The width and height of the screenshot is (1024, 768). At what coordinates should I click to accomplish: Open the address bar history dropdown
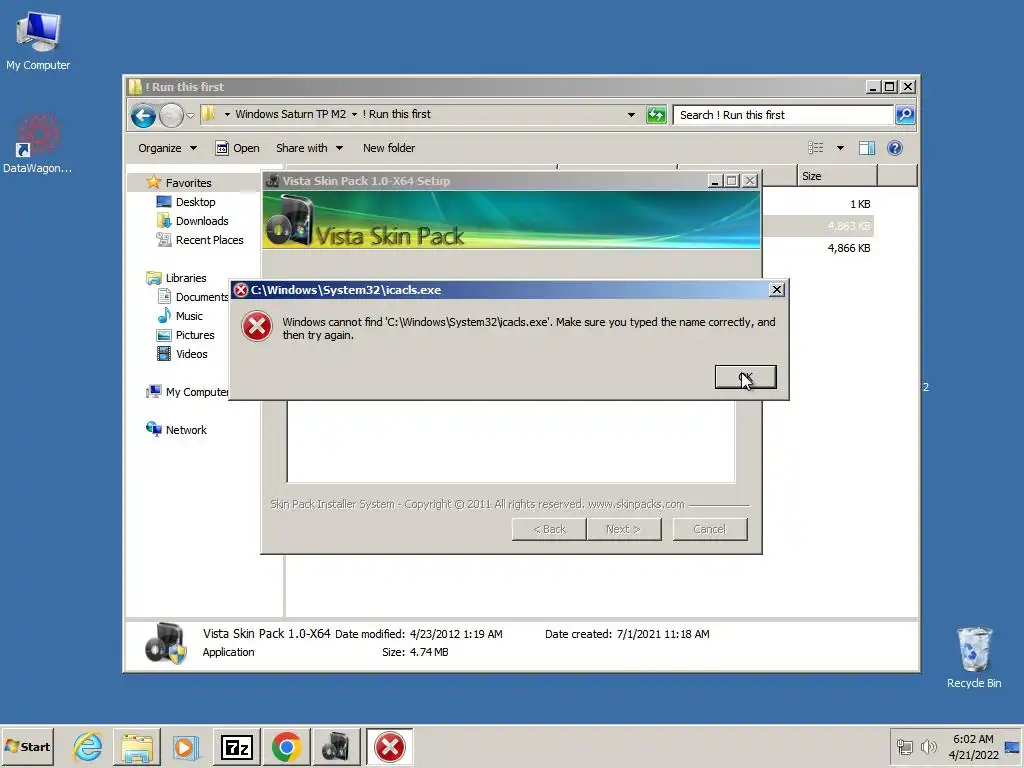[631, 115]
